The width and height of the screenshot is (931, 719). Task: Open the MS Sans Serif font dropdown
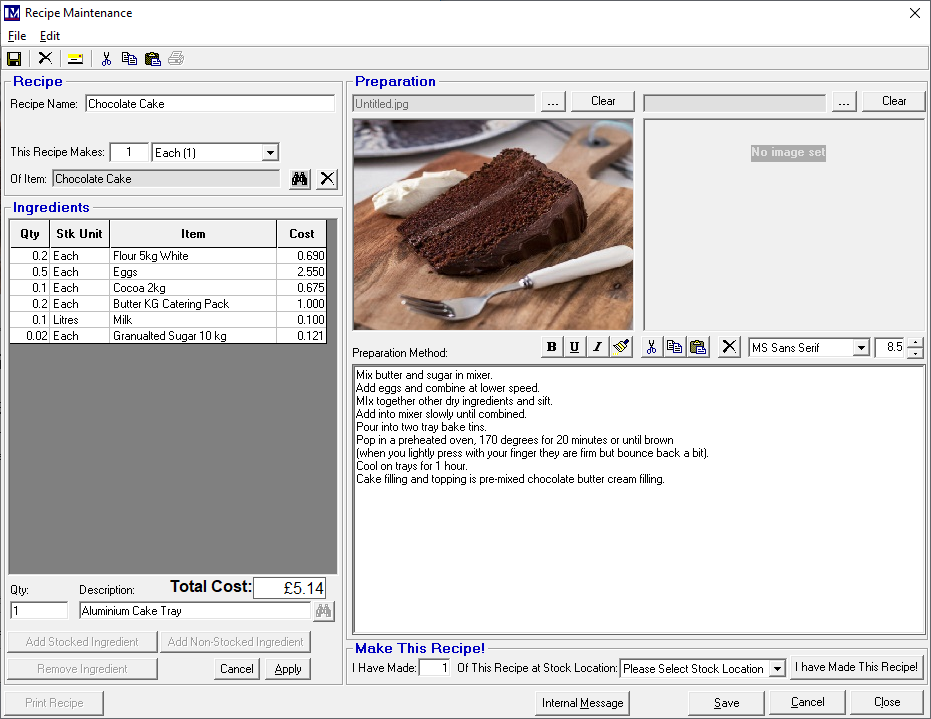pyautogui.click(x=860, y=348)
